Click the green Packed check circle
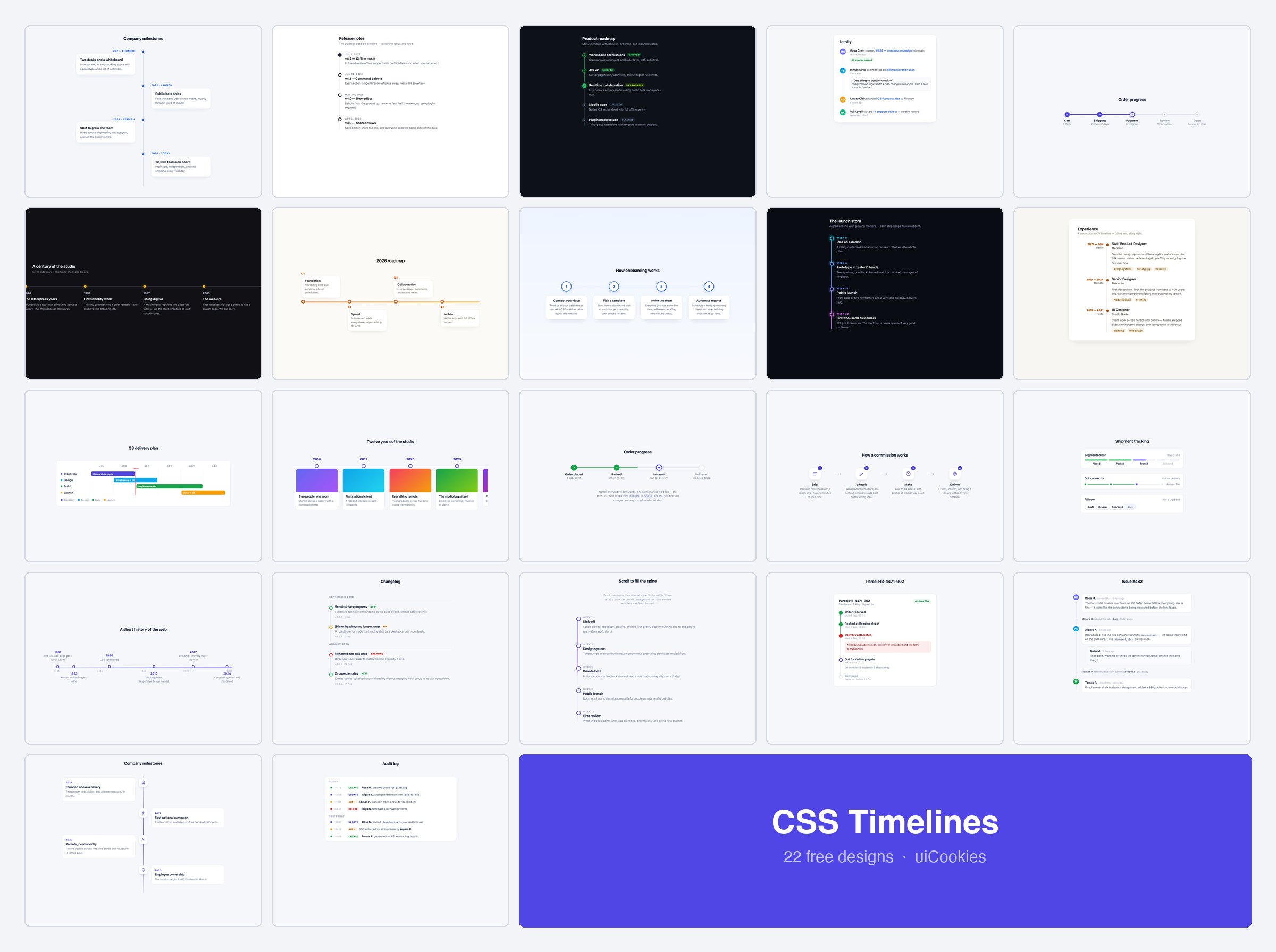The image size is (1276, 952). [x=616, y=467]
